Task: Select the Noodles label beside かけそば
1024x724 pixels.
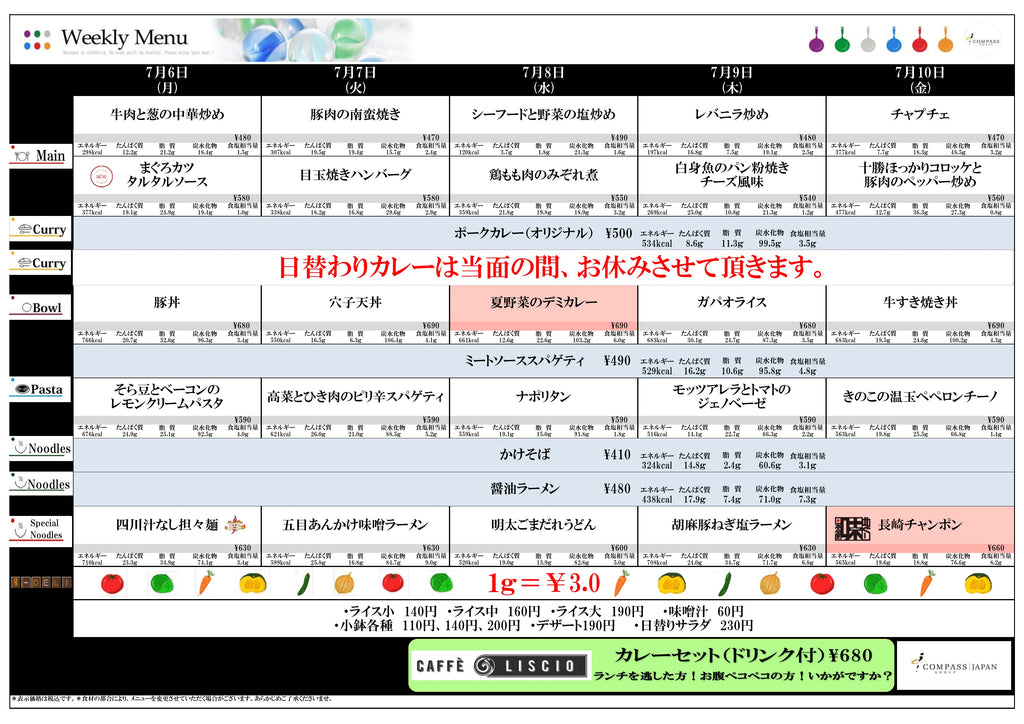Action: [x=40, y=449]
